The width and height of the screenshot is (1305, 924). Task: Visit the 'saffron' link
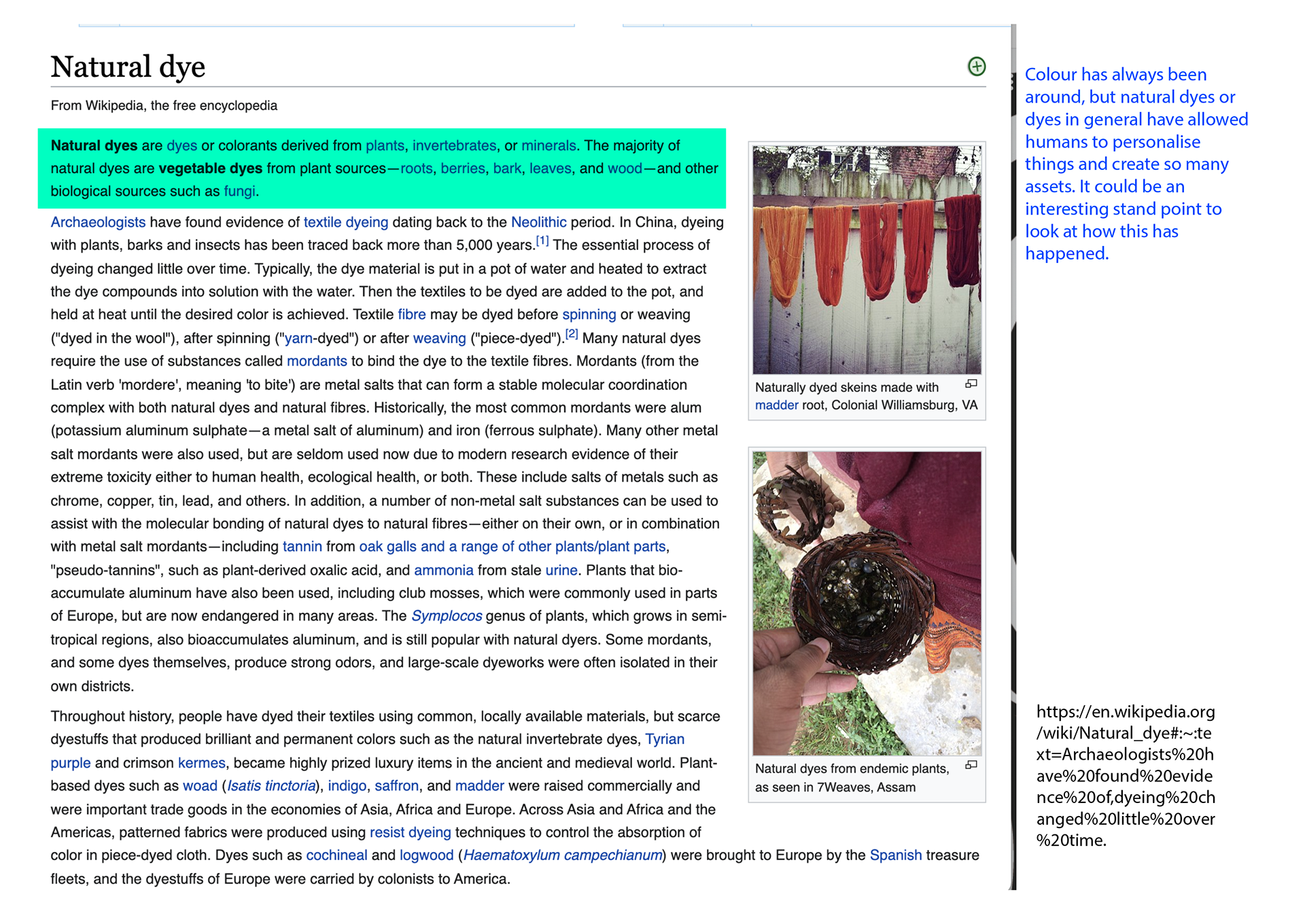pos(397,786)
